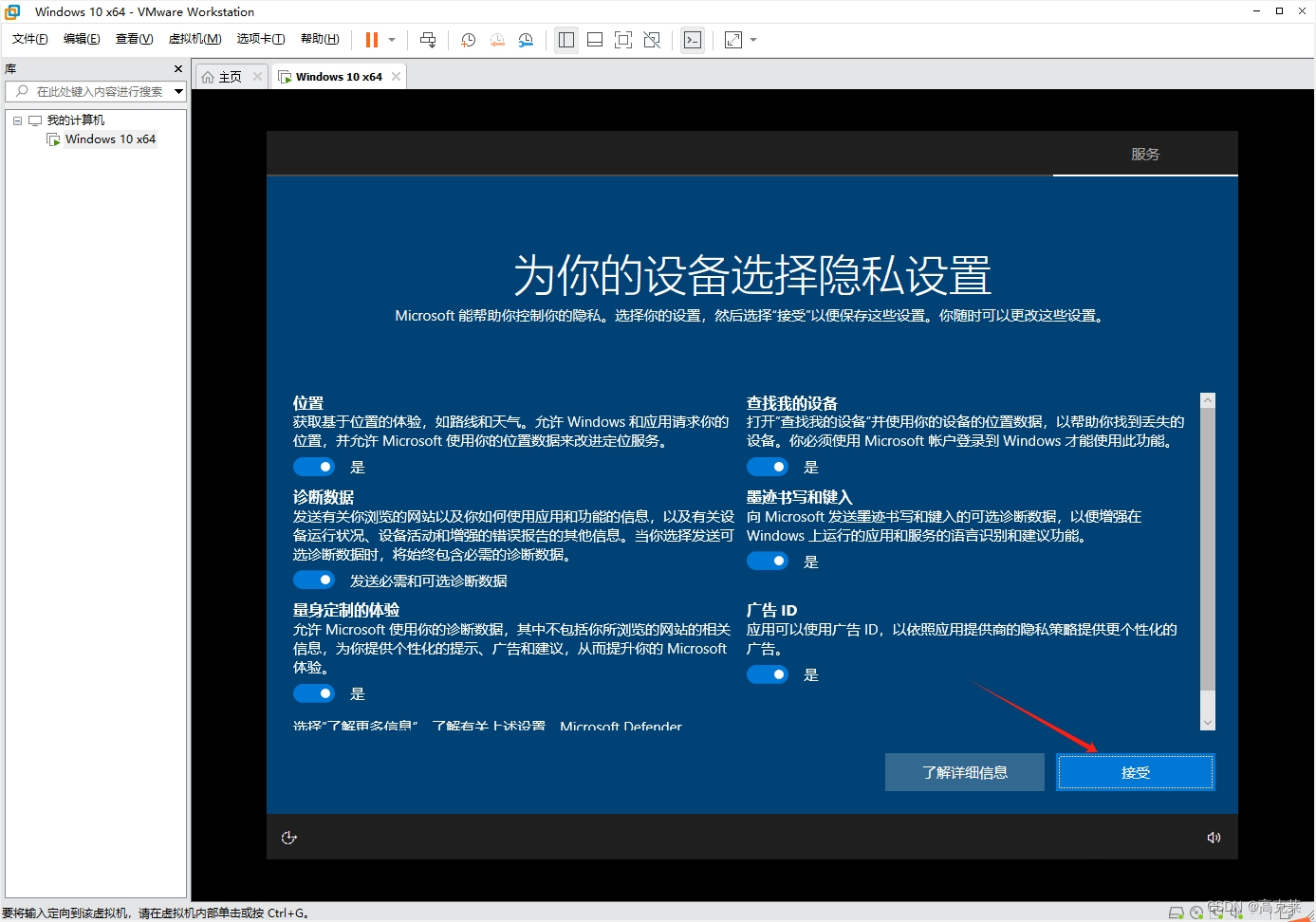The height and width of the screenshot is (922, 1316).
Task: Select Windows 10 x64 in the library tree
Action: (110, 139)
